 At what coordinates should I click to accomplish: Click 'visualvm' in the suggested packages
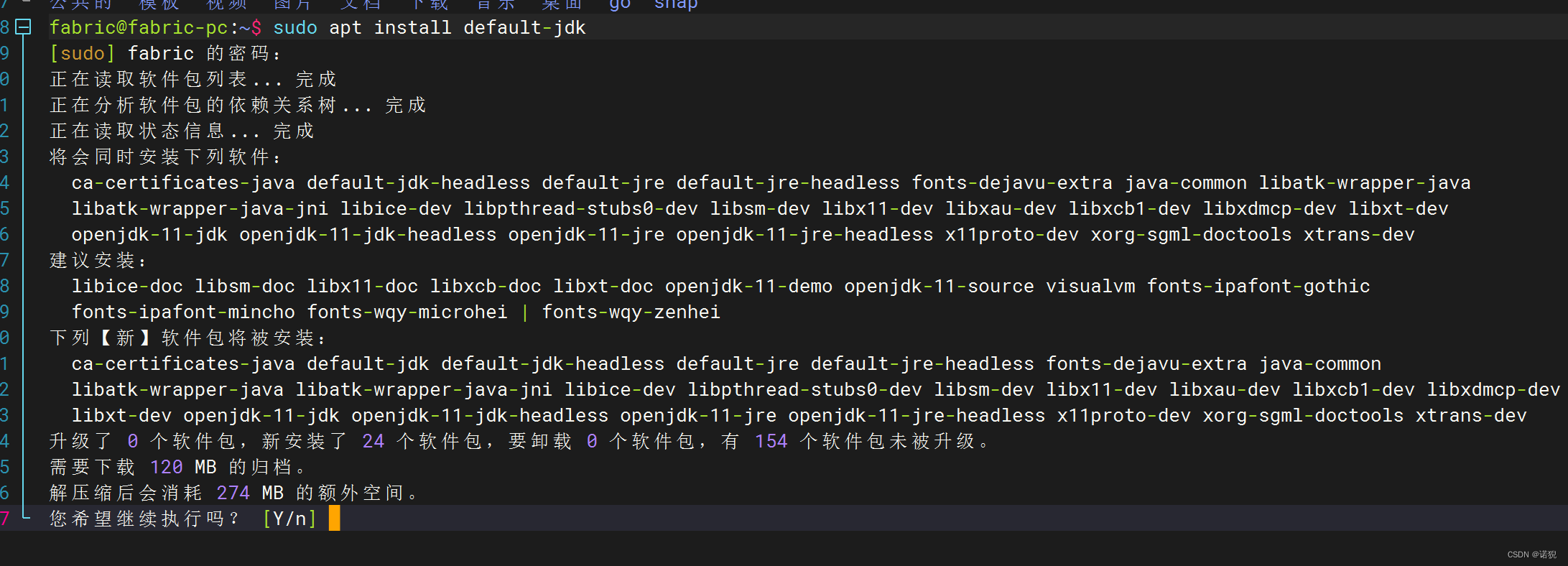[1090, 287]
